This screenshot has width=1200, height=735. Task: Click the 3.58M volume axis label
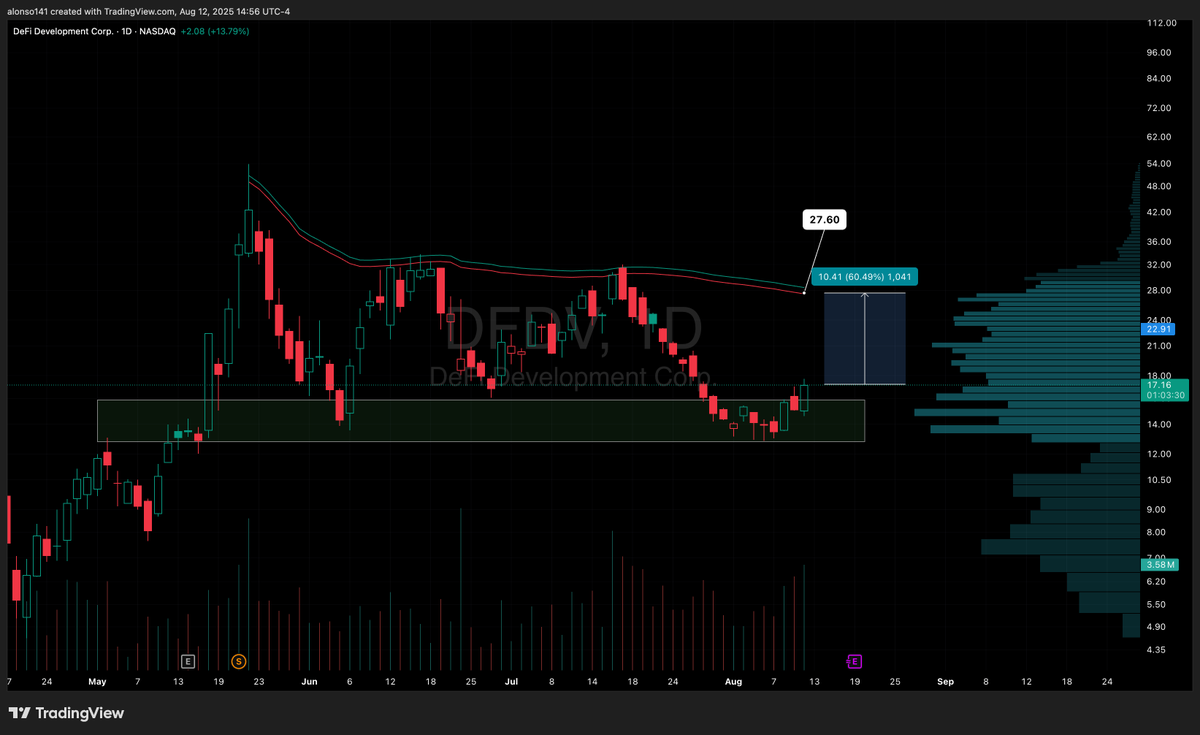(x=1160, y=565)
